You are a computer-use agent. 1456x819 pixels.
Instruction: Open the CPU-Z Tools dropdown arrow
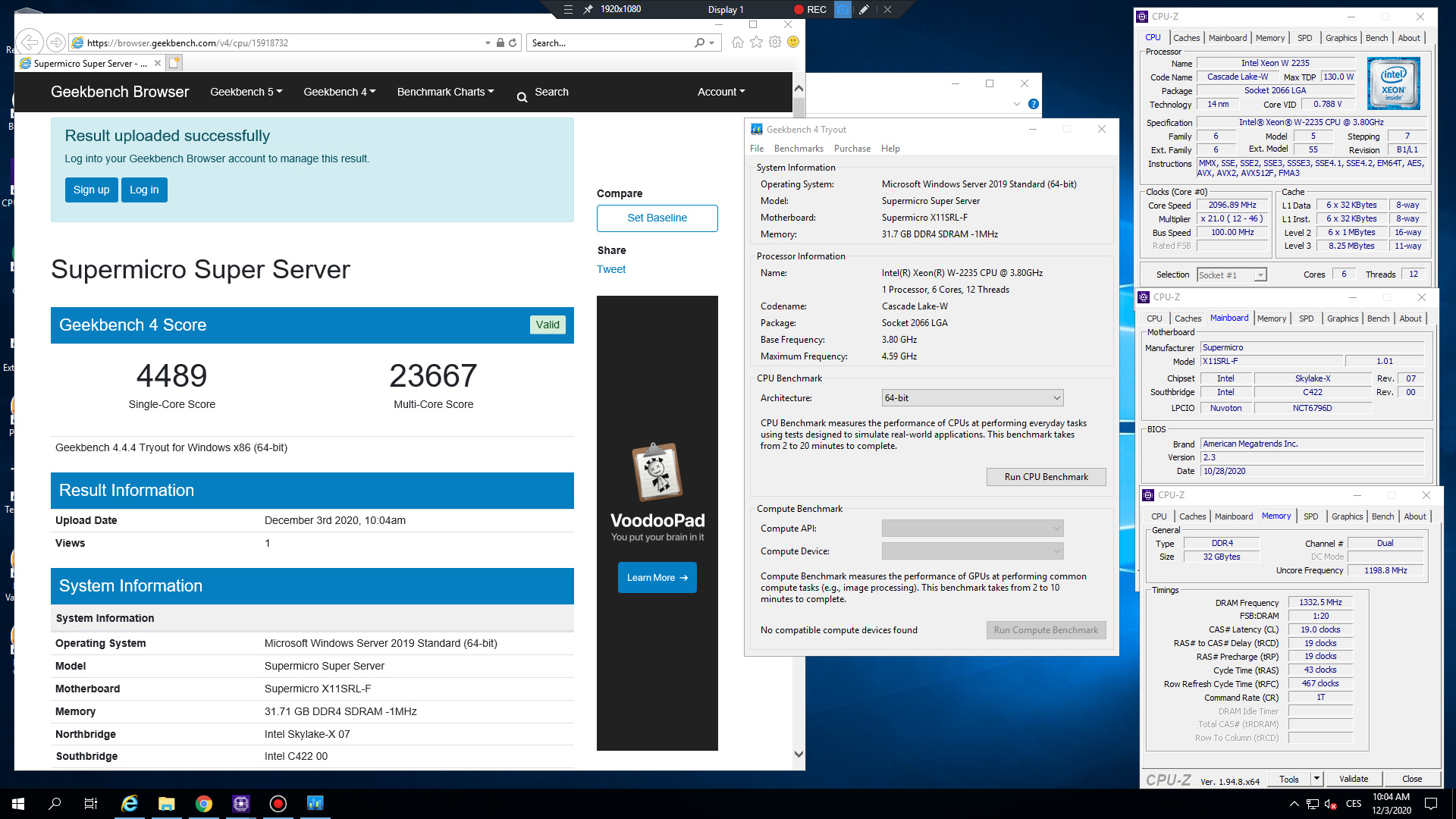(x=1316, y=779)
